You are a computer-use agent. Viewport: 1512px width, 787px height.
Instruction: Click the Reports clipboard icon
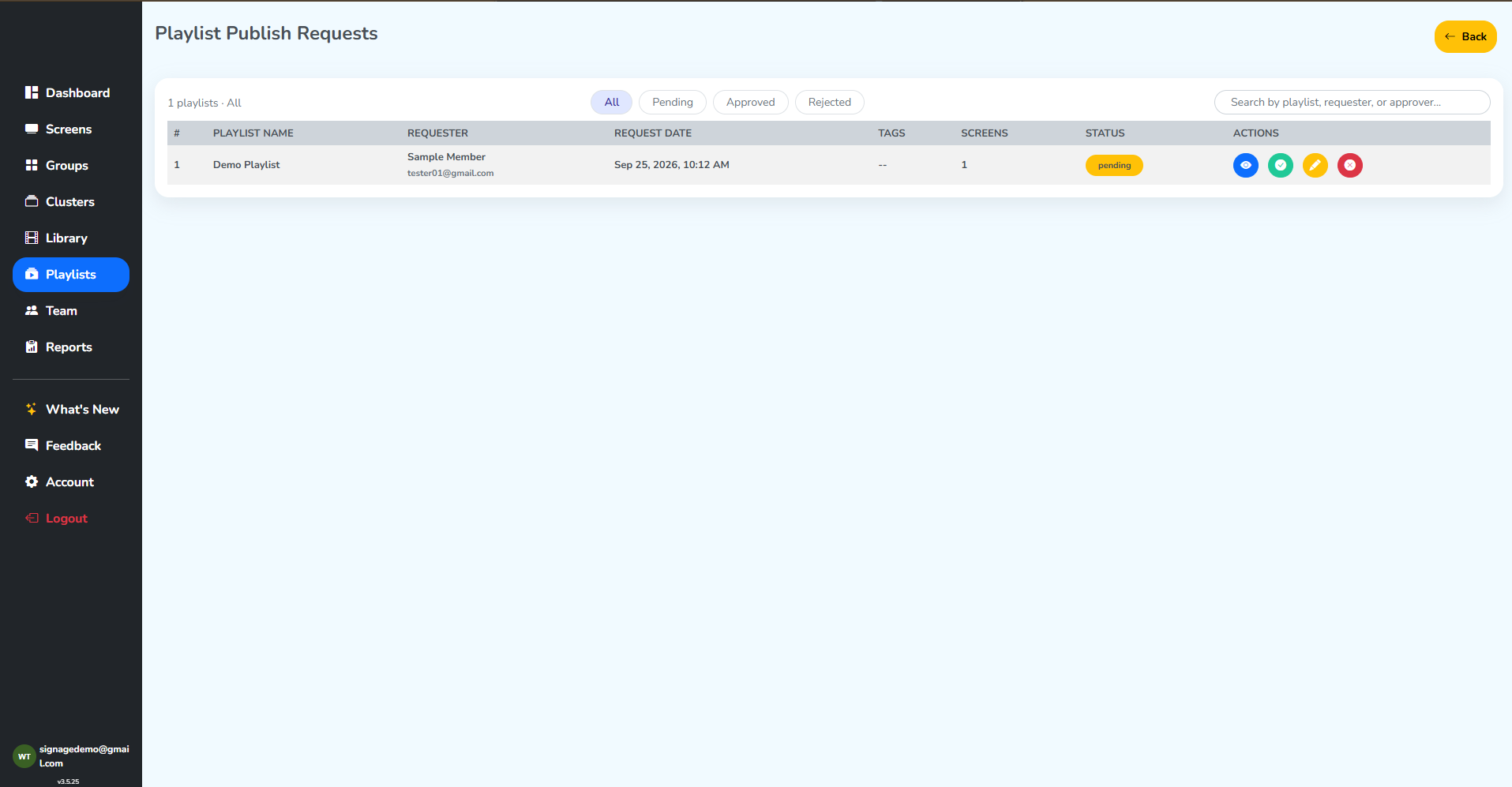[32, 347]
